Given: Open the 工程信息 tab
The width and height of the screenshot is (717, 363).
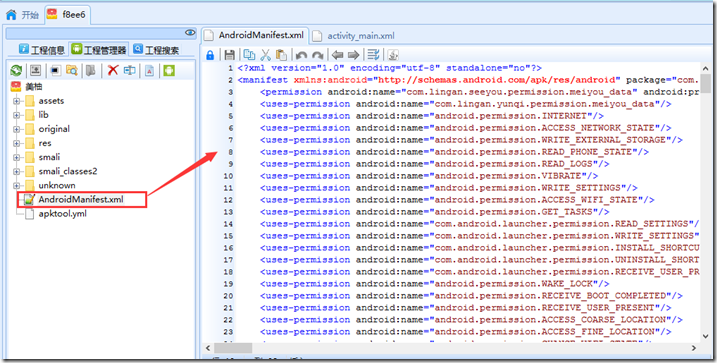Looking at the screenshot, I should [42, 49].
